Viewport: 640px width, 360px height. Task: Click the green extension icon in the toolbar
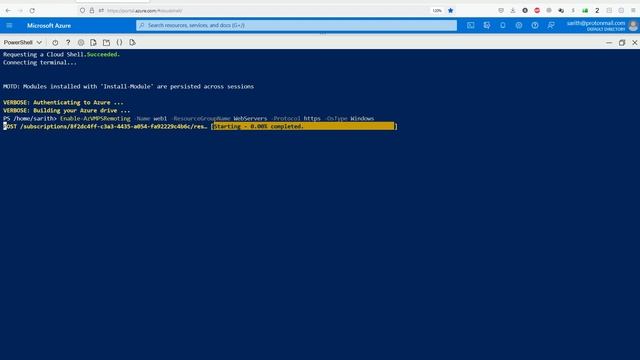[585, 11]
